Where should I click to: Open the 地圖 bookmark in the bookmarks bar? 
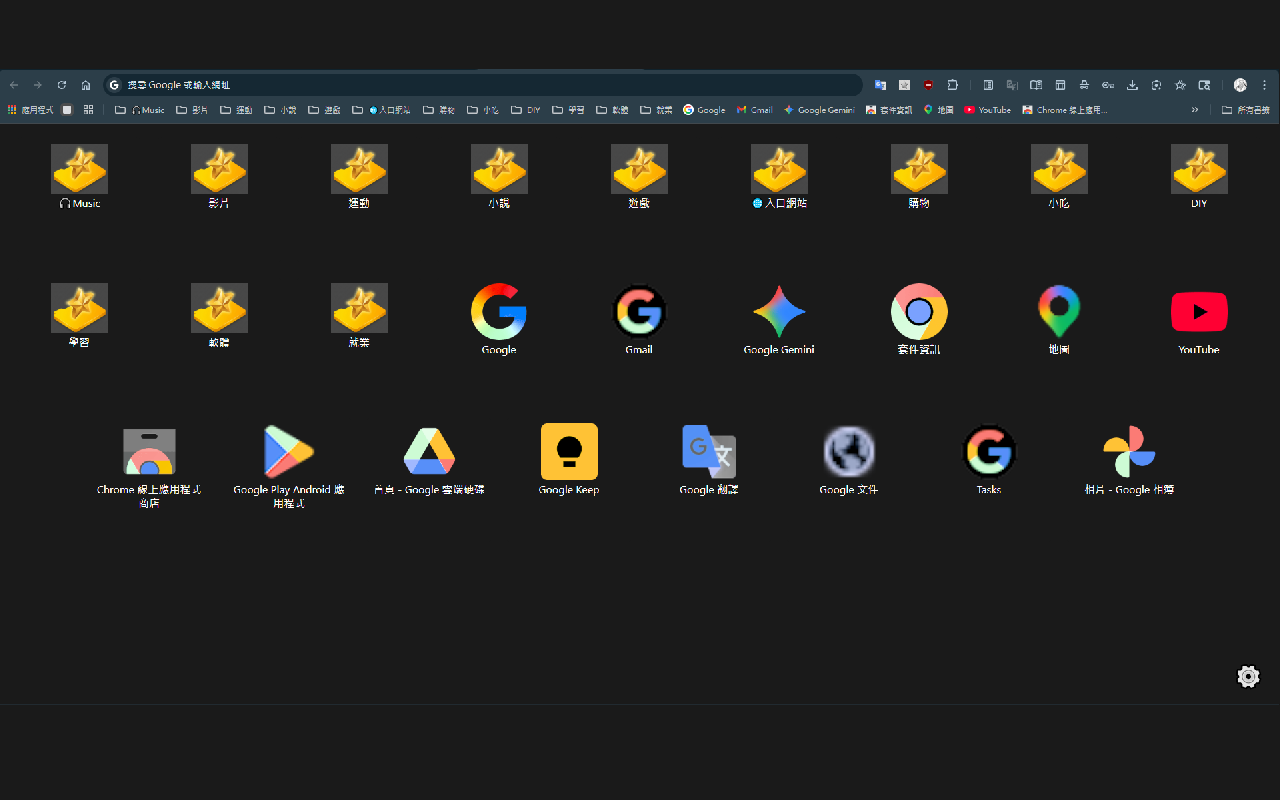[x=938, y=110]
